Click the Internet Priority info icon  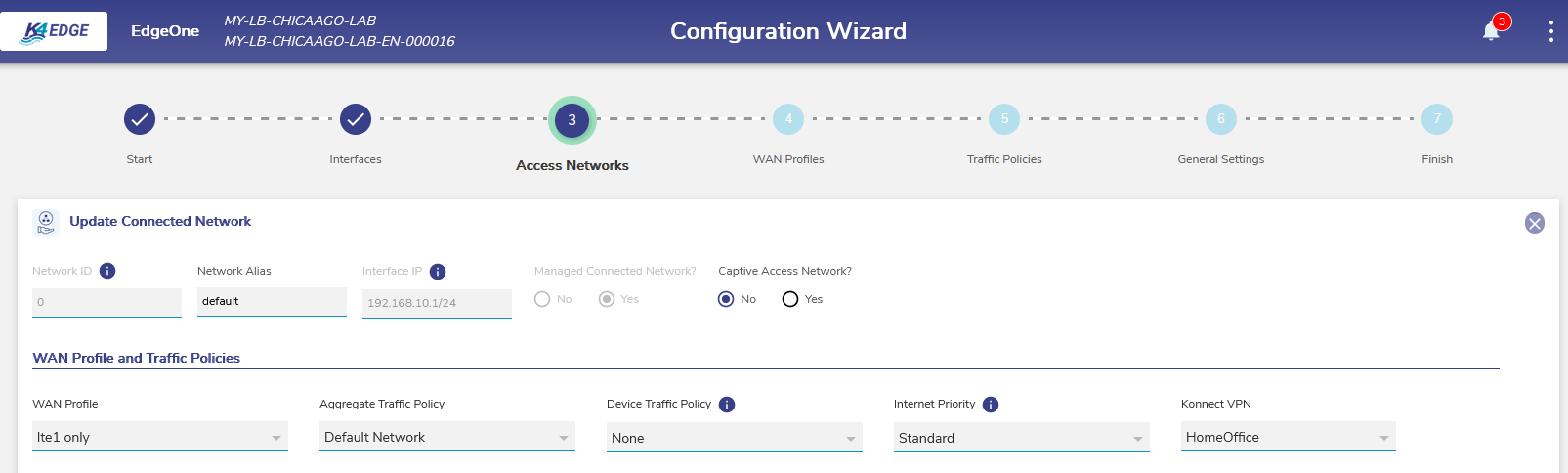pos(991,405)
